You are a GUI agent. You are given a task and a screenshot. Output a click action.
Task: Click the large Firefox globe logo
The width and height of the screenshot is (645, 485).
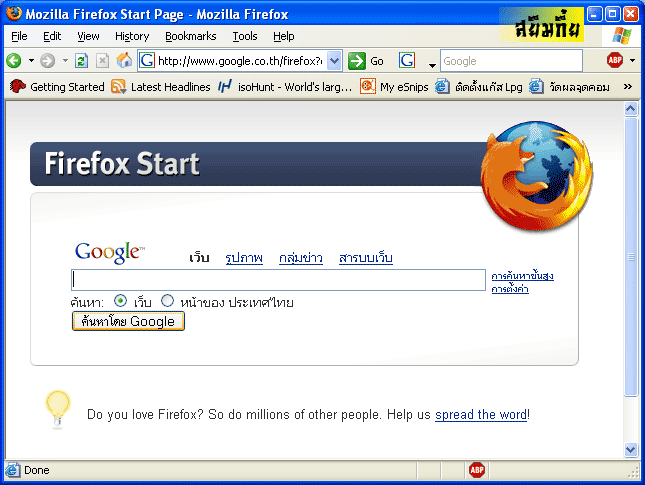[537, 174]
